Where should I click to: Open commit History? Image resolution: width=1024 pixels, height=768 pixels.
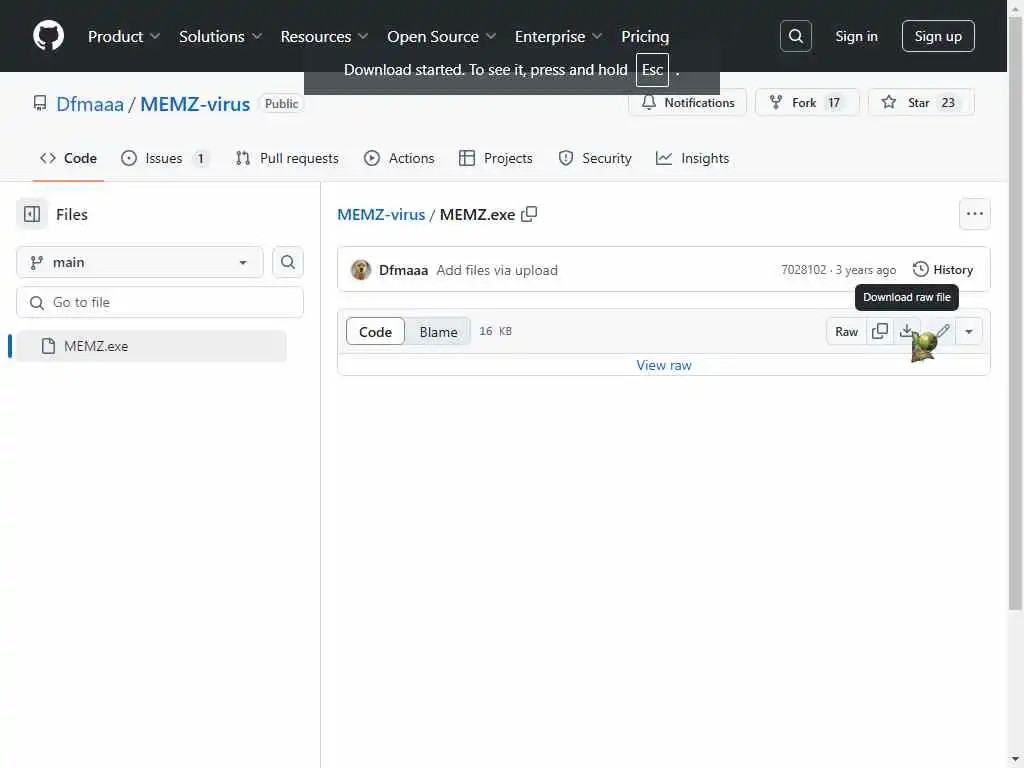pos(943,270)
